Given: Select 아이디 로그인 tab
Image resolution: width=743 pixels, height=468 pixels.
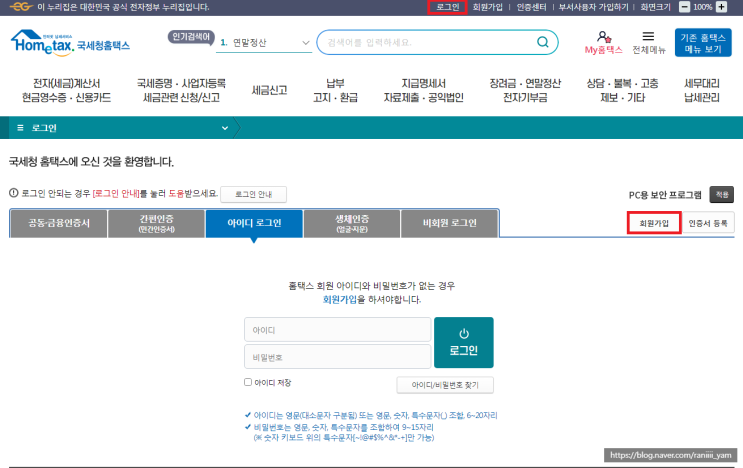Looking at the screenshot, I should (x=254, y=223).
